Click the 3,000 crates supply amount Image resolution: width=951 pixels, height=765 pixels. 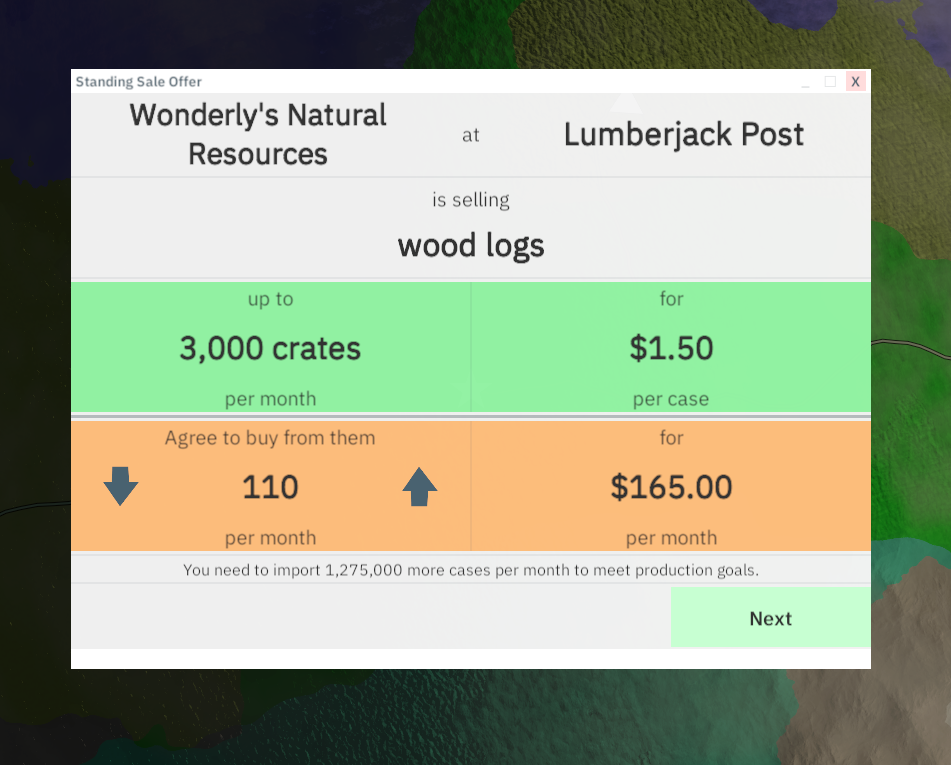click(270, 348)
